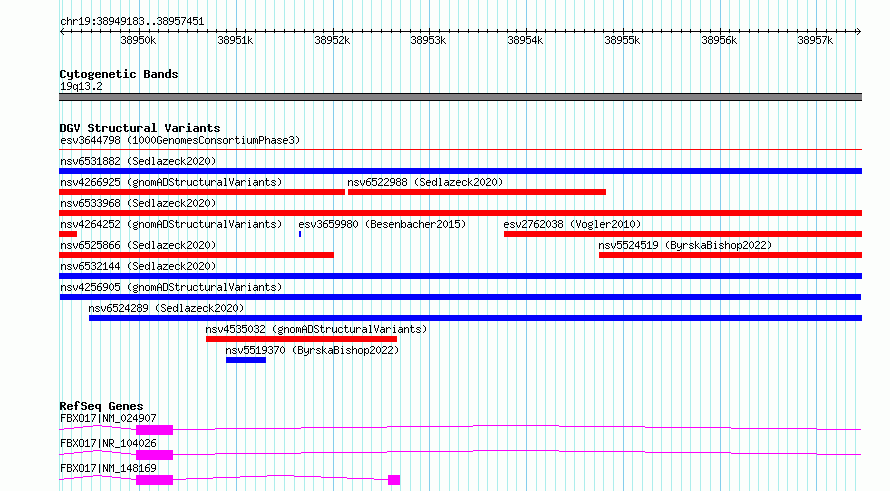This screenshot has height=491, width=890.
Task: Select the blue nsv6524289 variant bar
Action: [x=476, y=318]
